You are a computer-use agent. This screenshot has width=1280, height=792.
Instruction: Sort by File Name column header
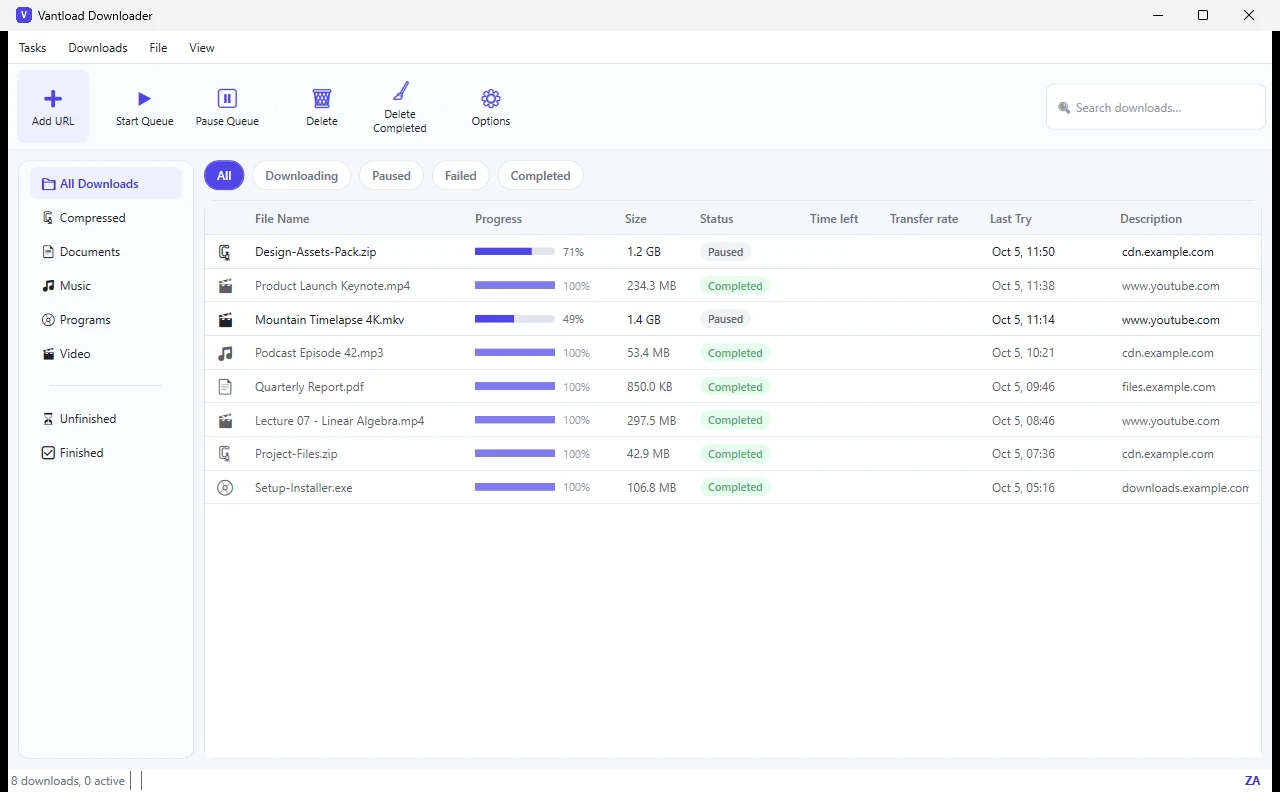282,219
